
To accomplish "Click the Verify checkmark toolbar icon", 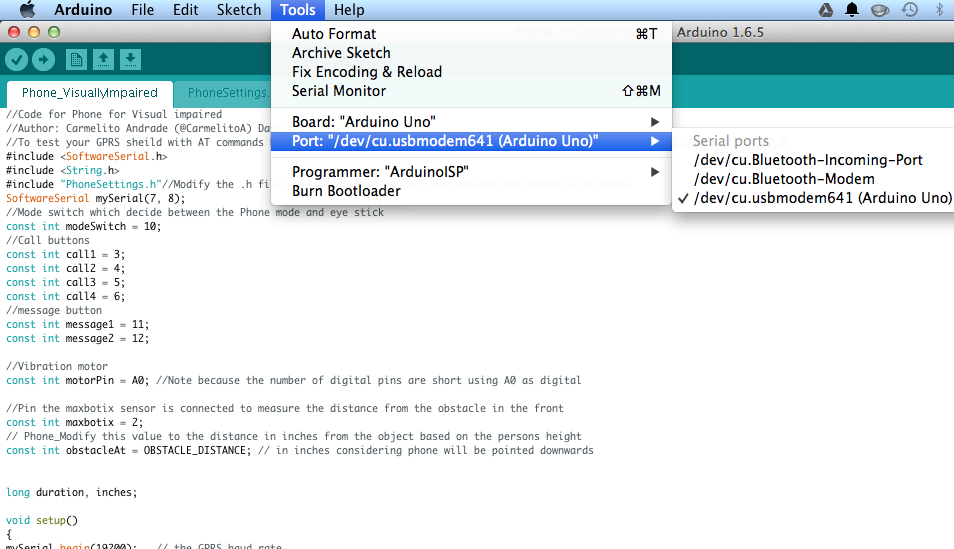I will point(16,59).
